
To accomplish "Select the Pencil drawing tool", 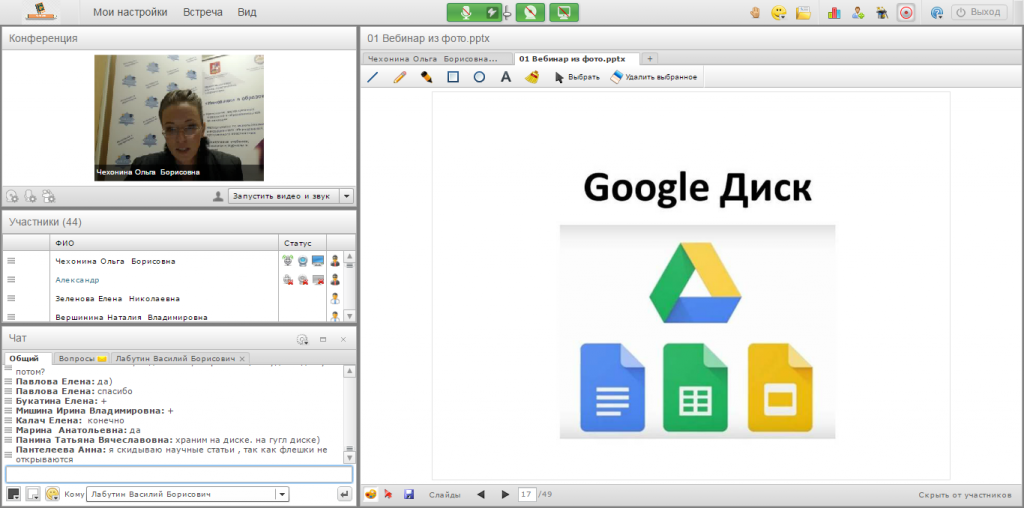I will 400,77.
